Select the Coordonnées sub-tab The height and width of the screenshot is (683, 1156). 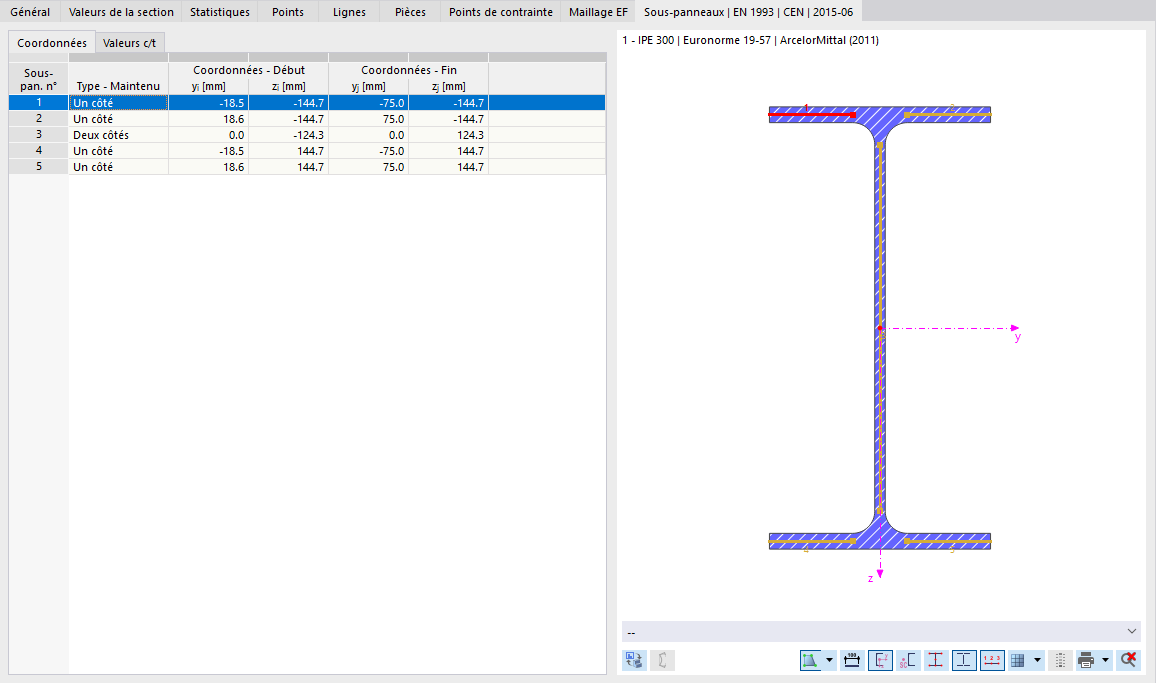(52, 43)
